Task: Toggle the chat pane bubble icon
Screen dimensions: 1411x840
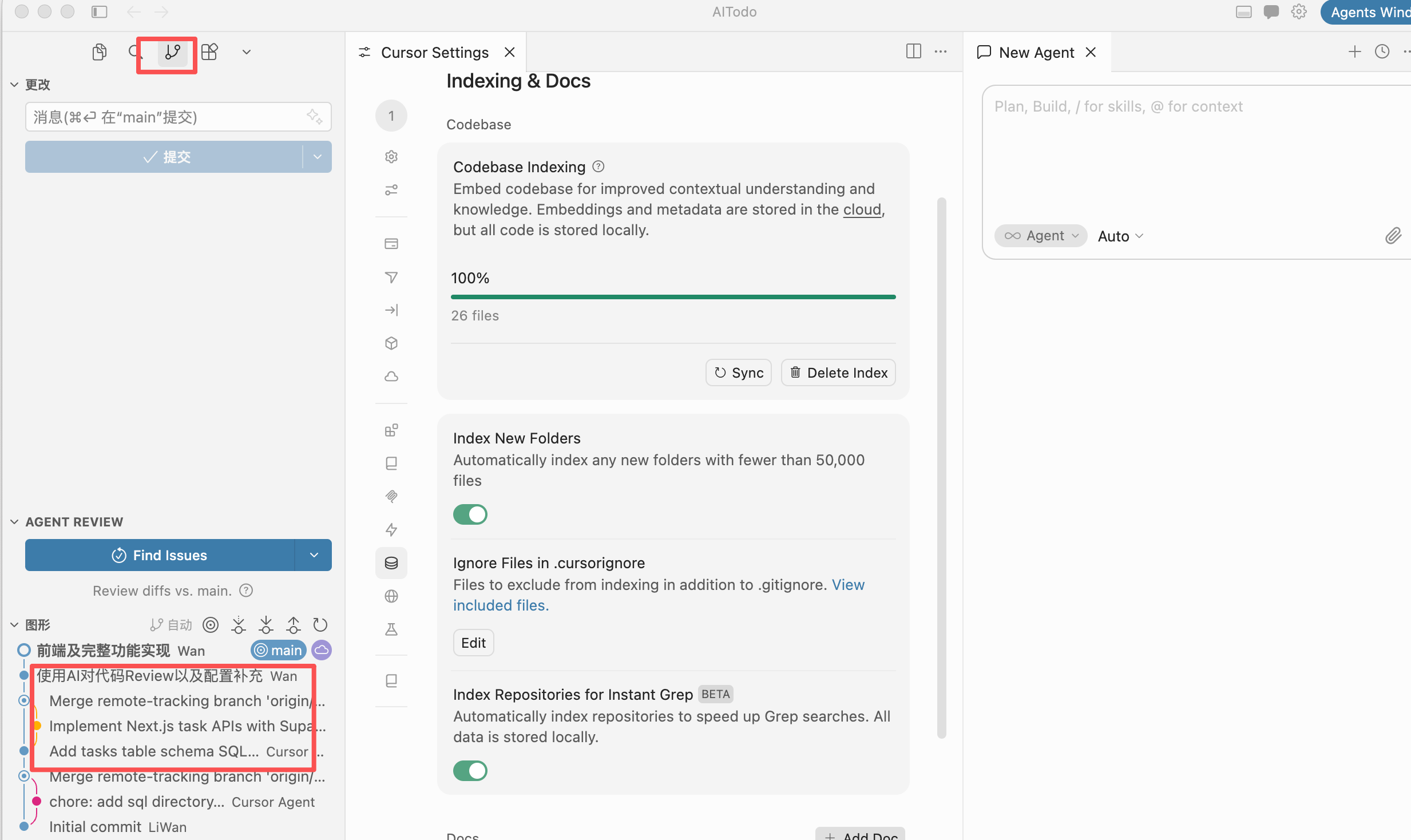Action: click(x=1271, y=12)
